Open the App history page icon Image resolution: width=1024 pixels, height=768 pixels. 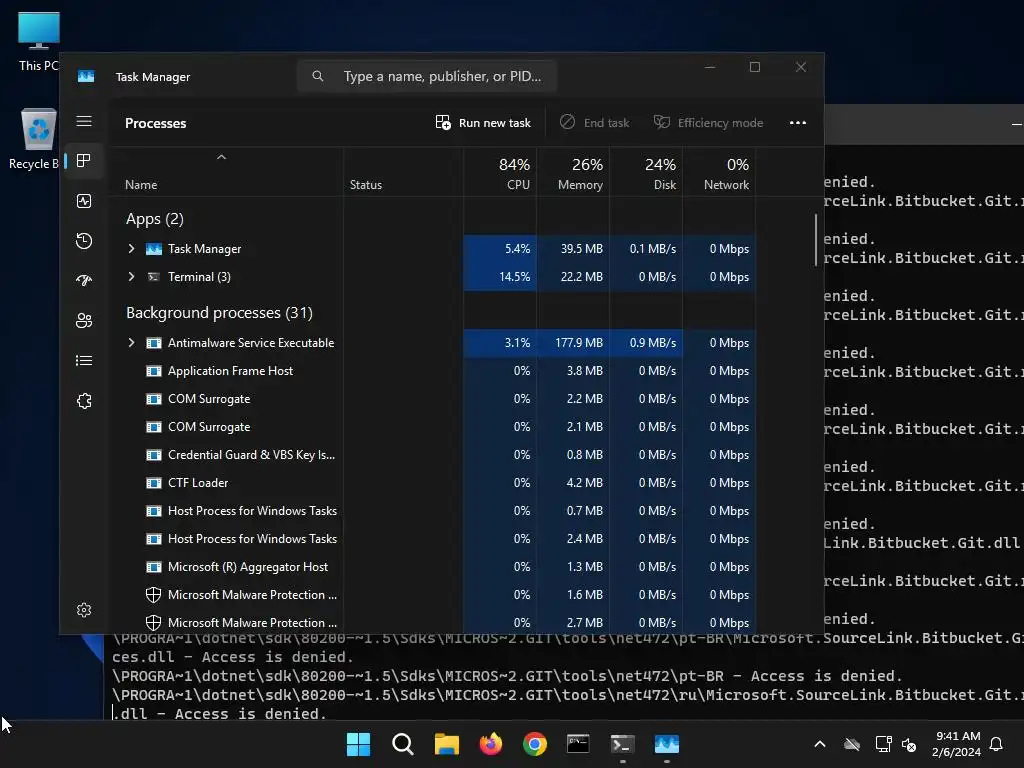coord(84,241)
